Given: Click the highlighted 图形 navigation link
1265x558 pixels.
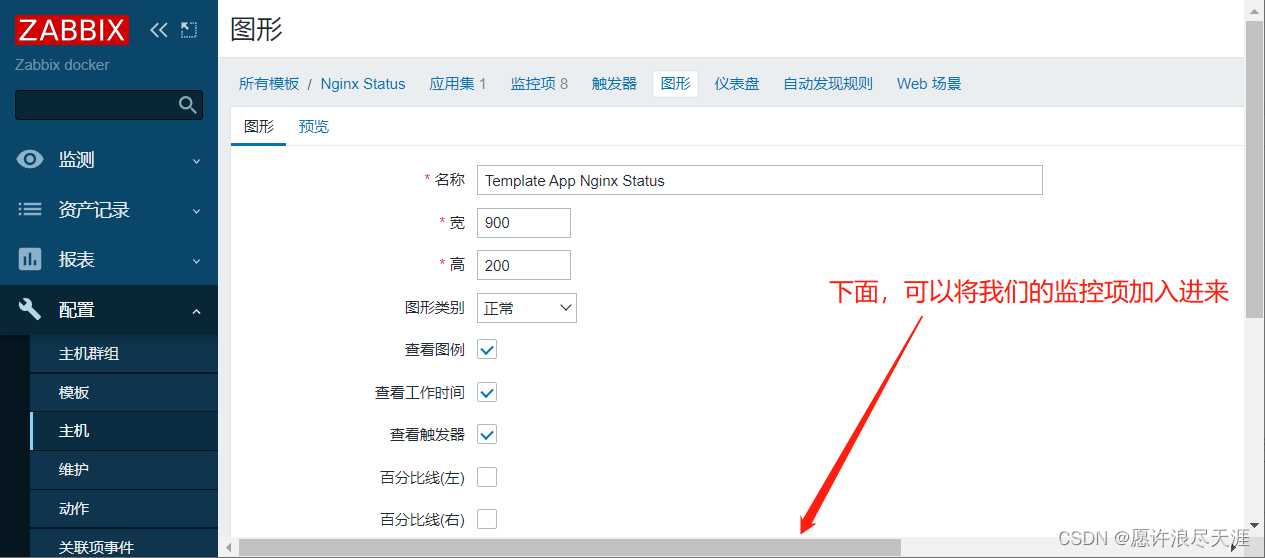Looking at the screenshot, I should pos(676,84).
